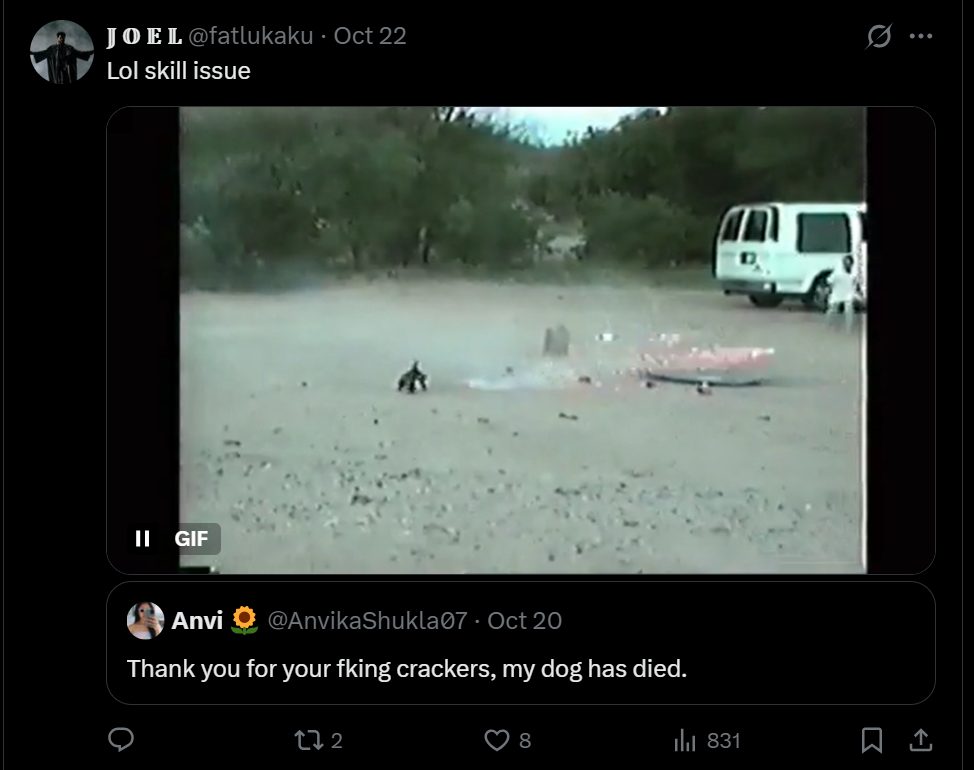
Task: Pause the playing GIF
Action: point(142,538)
